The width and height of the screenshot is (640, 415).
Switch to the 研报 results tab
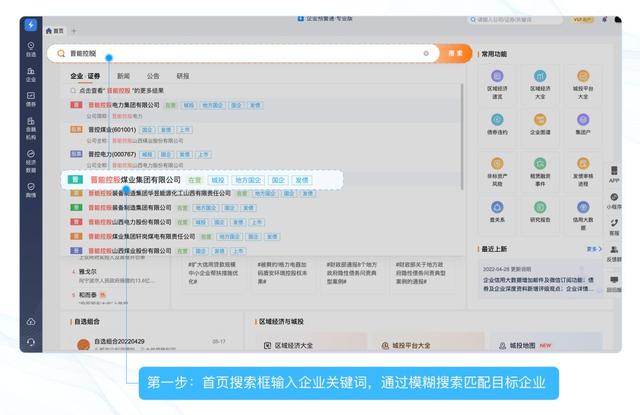click(182, 76)
